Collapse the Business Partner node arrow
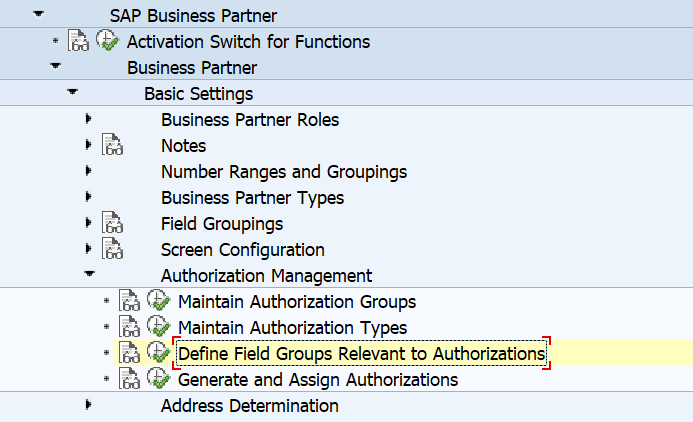 pos(55,66)
